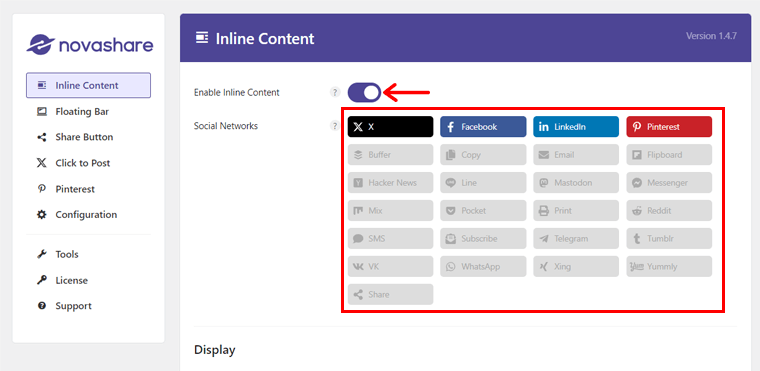Enable the Reddit network button

coord(669,210)
